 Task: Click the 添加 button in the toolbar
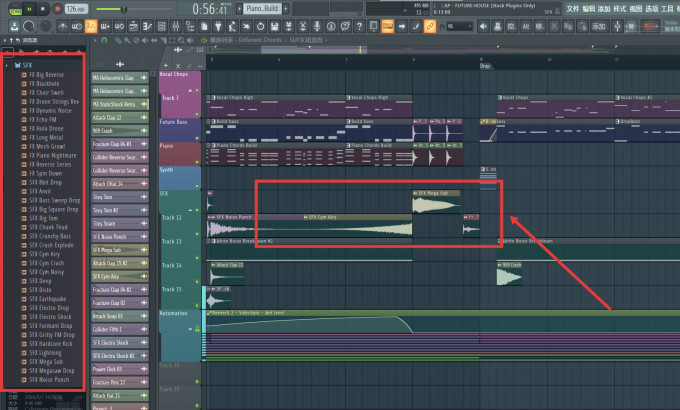[599, 26]
